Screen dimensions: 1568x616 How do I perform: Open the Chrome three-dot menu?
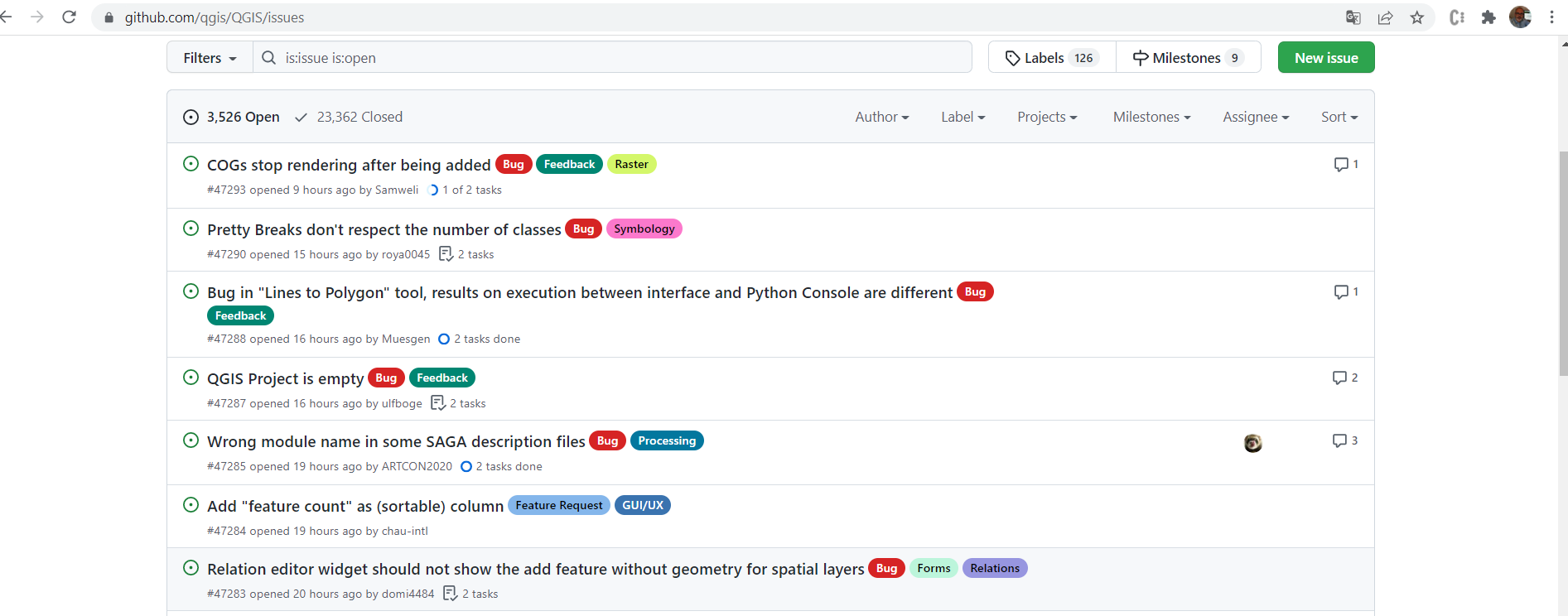(1551, 17)
